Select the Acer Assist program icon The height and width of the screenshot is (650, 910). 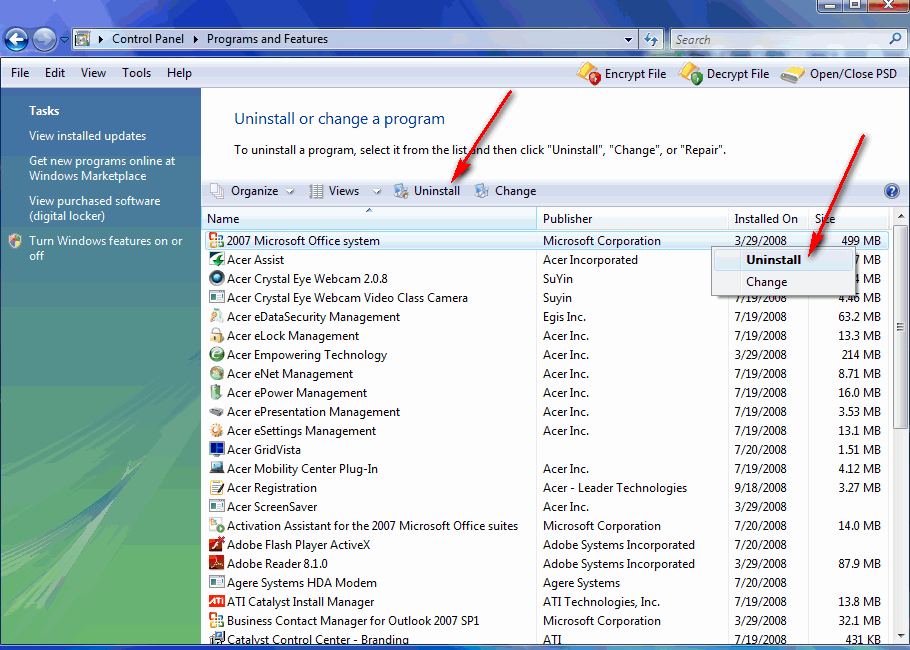coord(216,259)
